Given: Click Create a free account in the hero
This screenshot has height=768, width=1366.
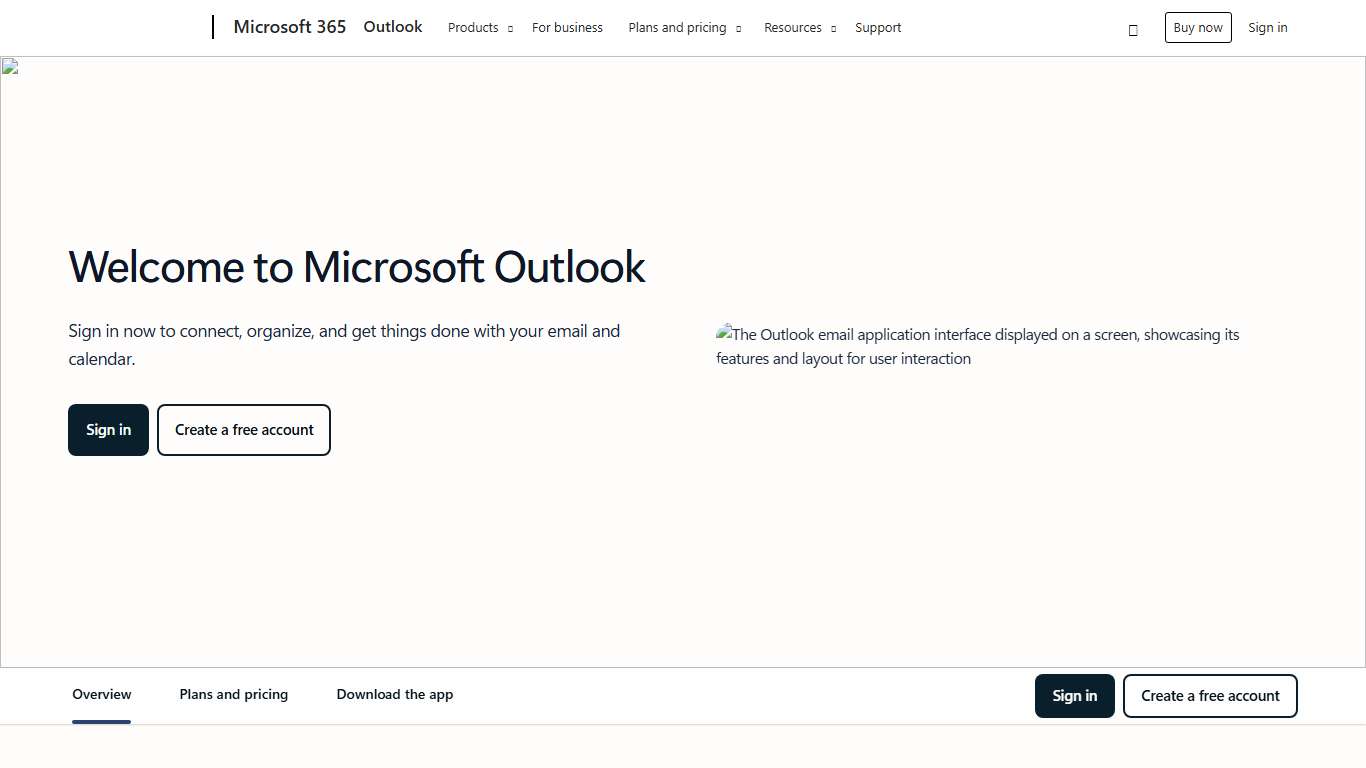Looking at the screenshot, I should 243,429.
